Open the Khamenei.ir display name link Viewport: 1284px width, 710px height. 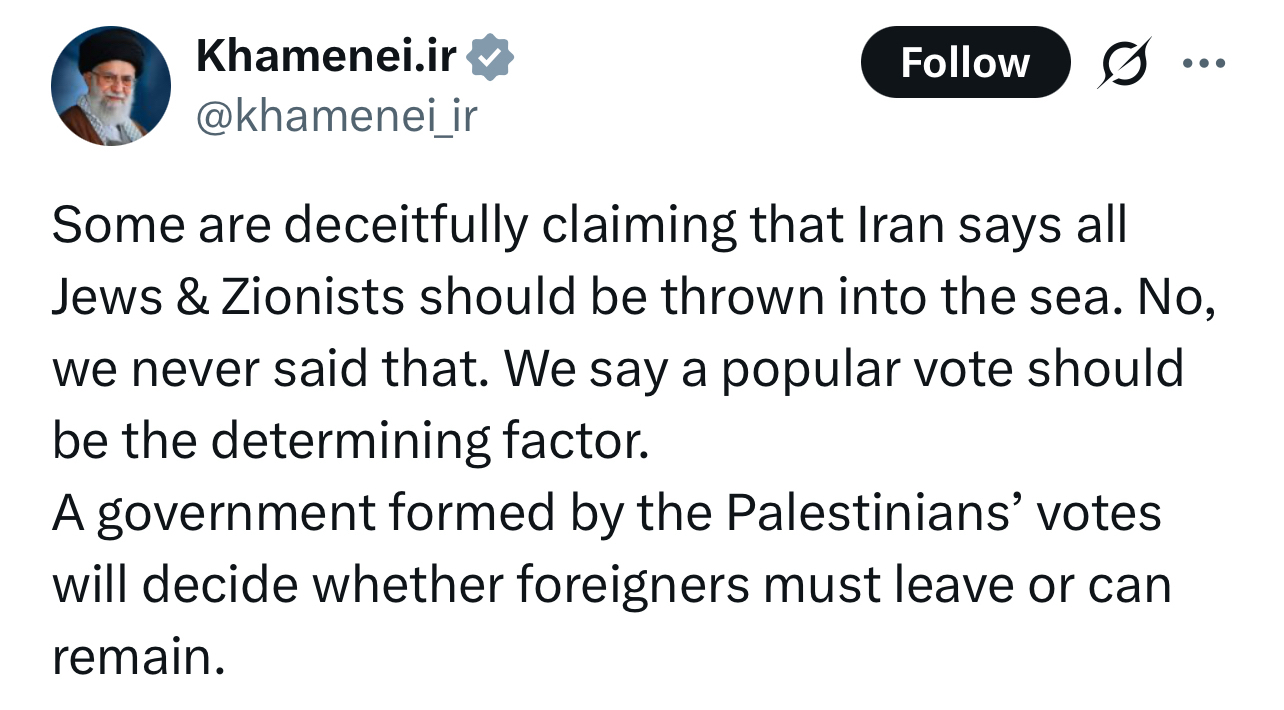[326, 58]
